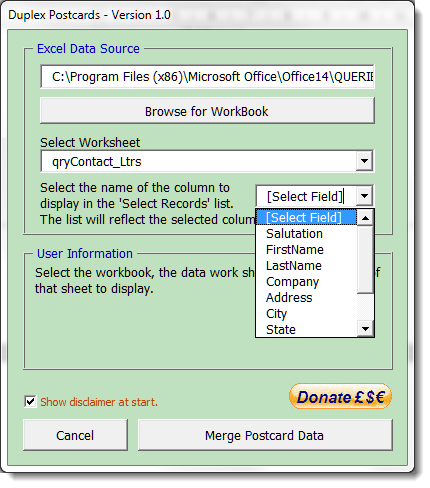Pick City from the field list
Image resolution: width=430 pixels, height=488 pixels.
coord(306,314)
